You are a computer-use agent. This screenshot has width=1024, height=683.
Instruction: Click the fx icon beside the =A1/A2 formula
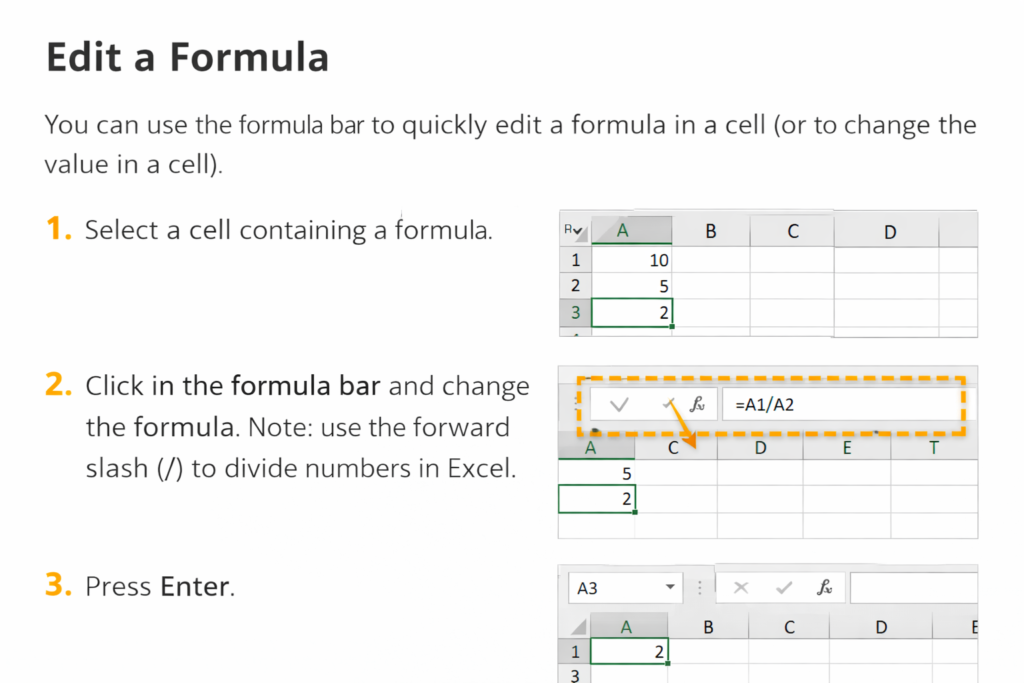(699, 405)
